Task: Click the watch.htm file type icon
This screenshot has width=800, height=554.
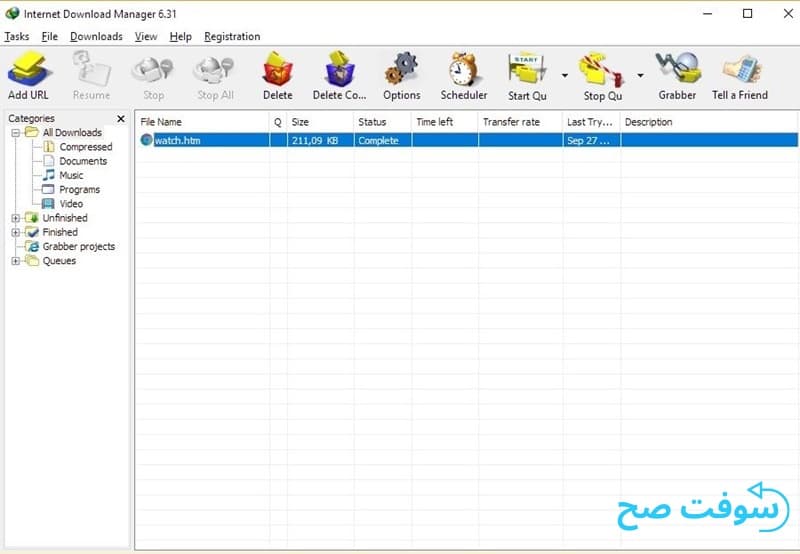Action: (x=146, y=140)
